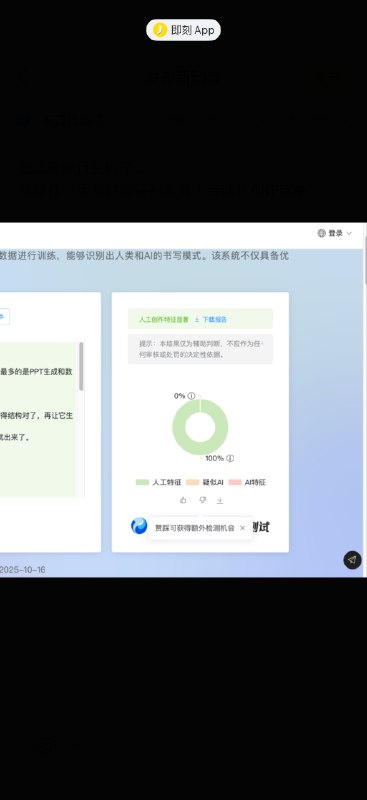Screen dimensions: 367x800
Task: Open the 登录 login link
Action: [335, 233]
